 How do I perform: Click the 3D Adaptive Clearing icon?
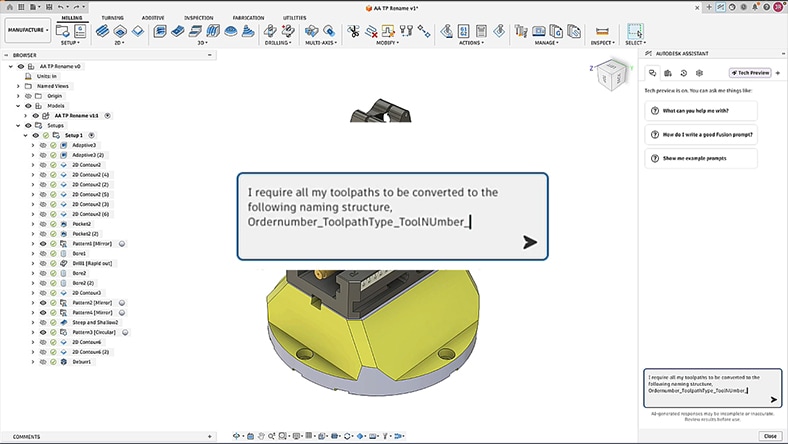[160, 31]
